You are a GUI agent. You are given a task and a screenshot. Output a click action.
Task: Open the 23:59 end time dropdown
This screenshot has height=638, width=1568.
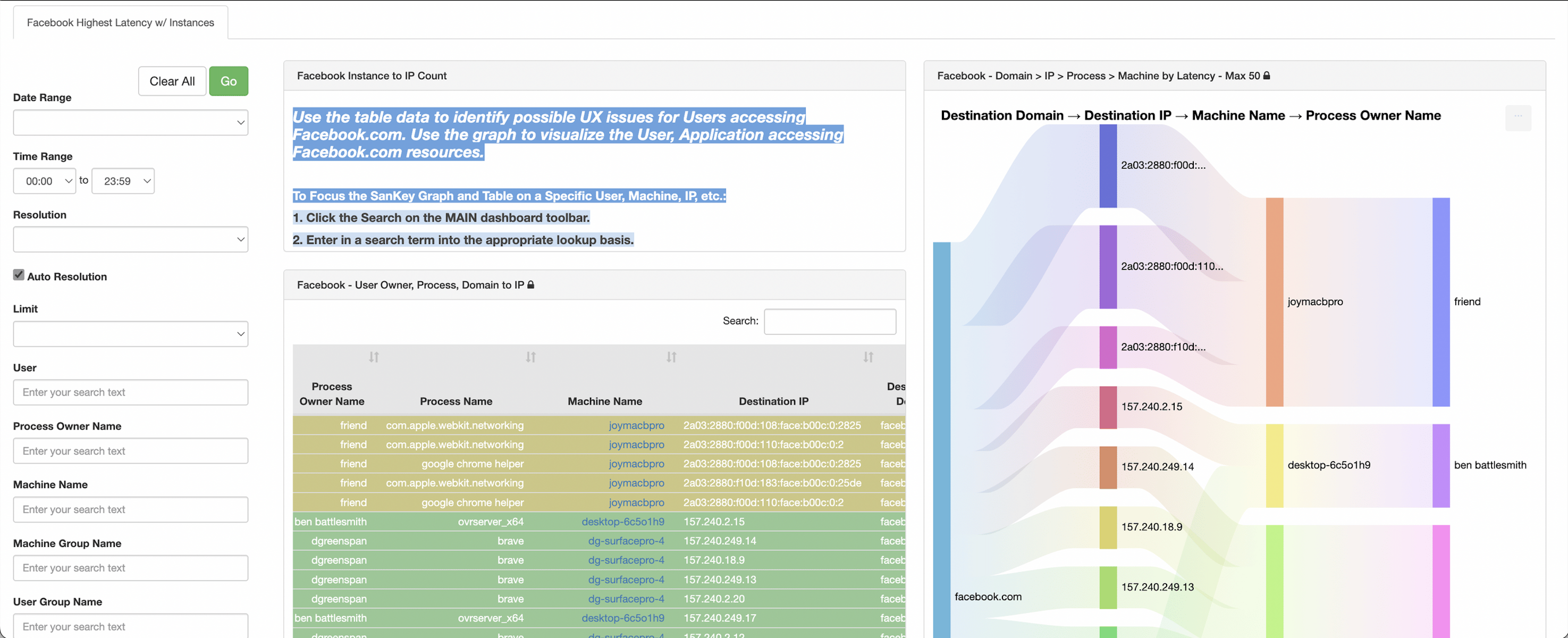point(123,181)
